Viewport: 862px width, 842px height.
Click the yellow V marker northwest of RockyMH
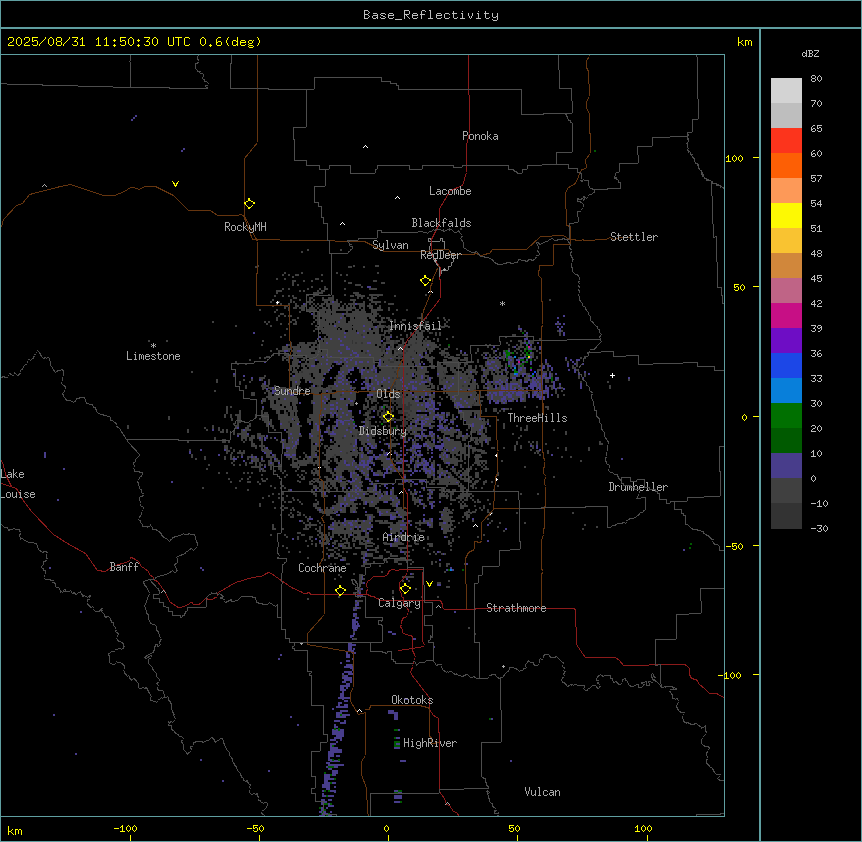click(175, 184)
